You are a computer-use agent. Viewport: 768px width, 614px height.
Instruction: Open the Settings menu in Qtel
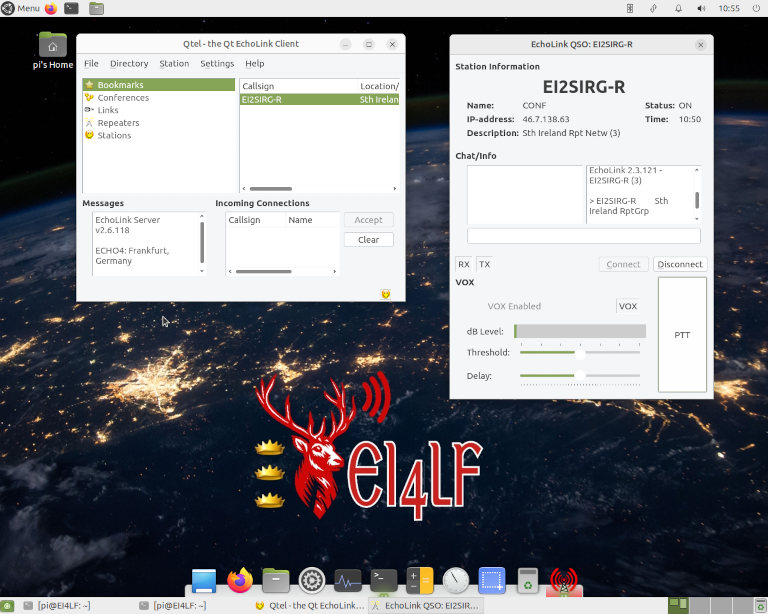coord(217,63)
